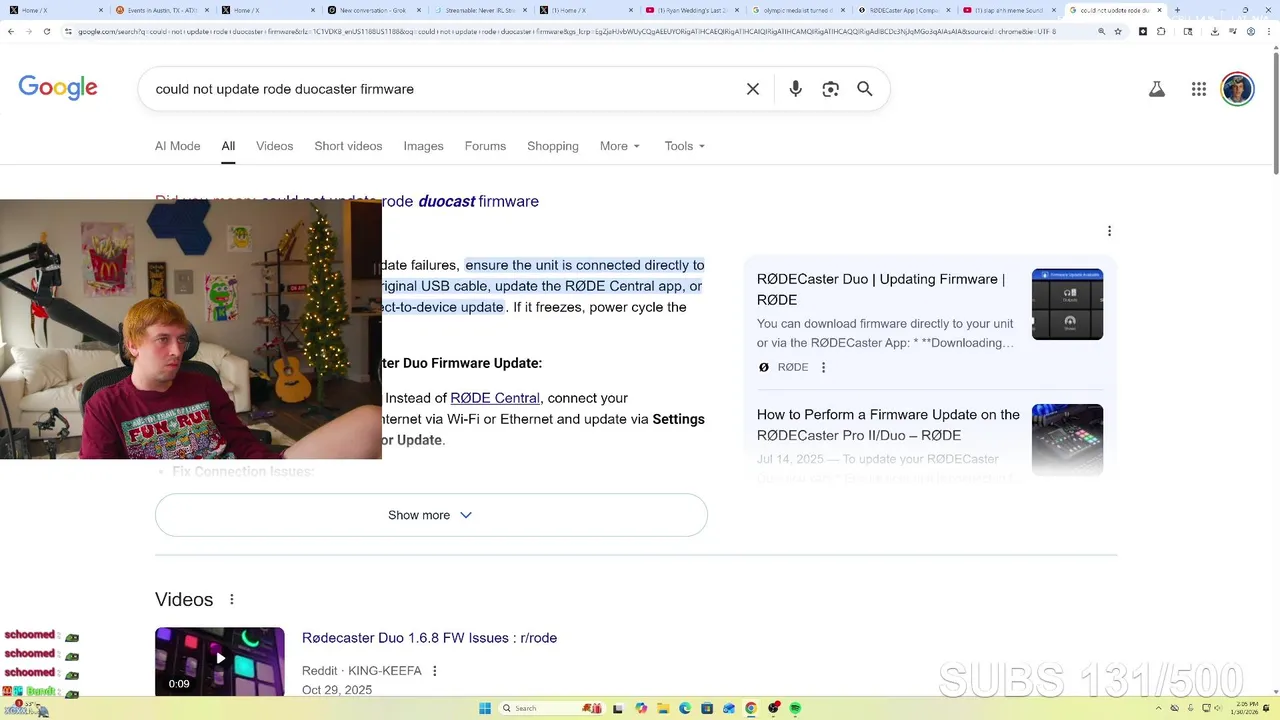Click RØDE source favicon

(x=764, y=367)
